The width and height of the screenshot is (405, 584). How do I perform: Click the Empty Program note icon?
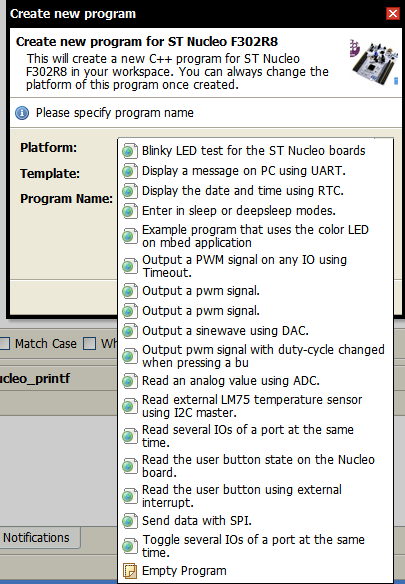130,571
